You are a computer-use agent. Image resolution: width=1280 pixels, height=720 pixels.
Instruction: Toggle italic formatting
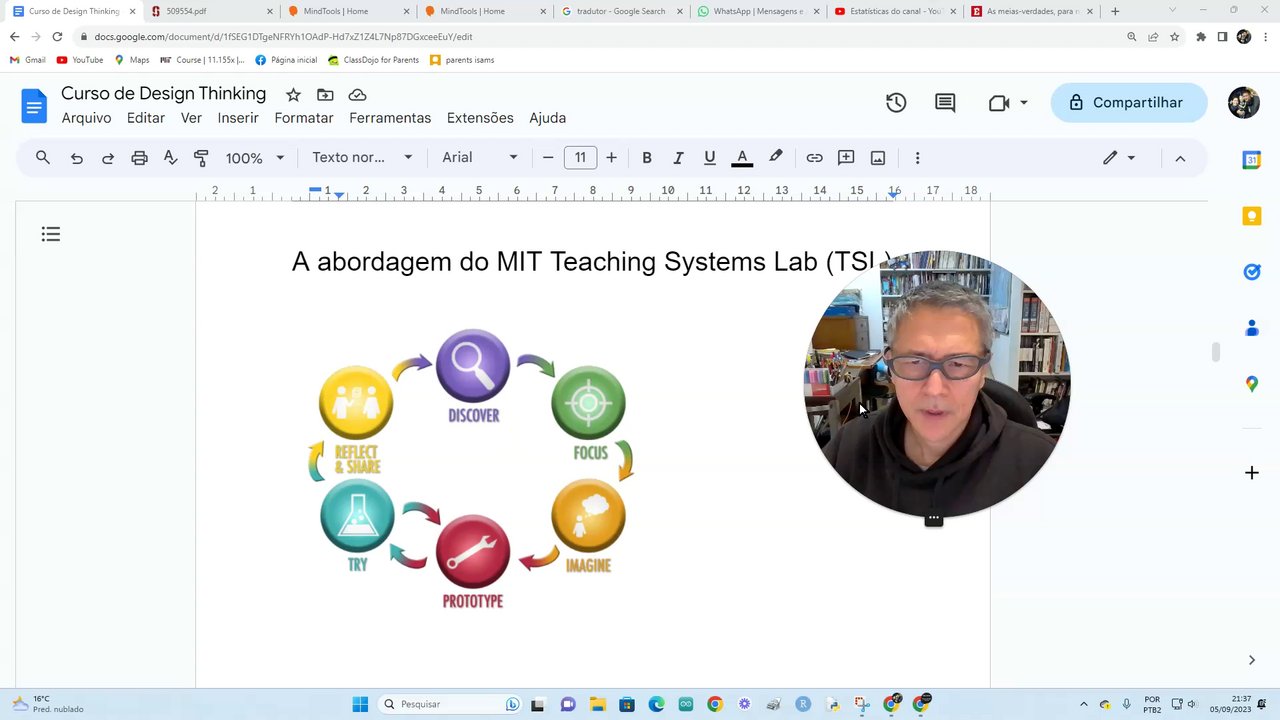[678, 158]
